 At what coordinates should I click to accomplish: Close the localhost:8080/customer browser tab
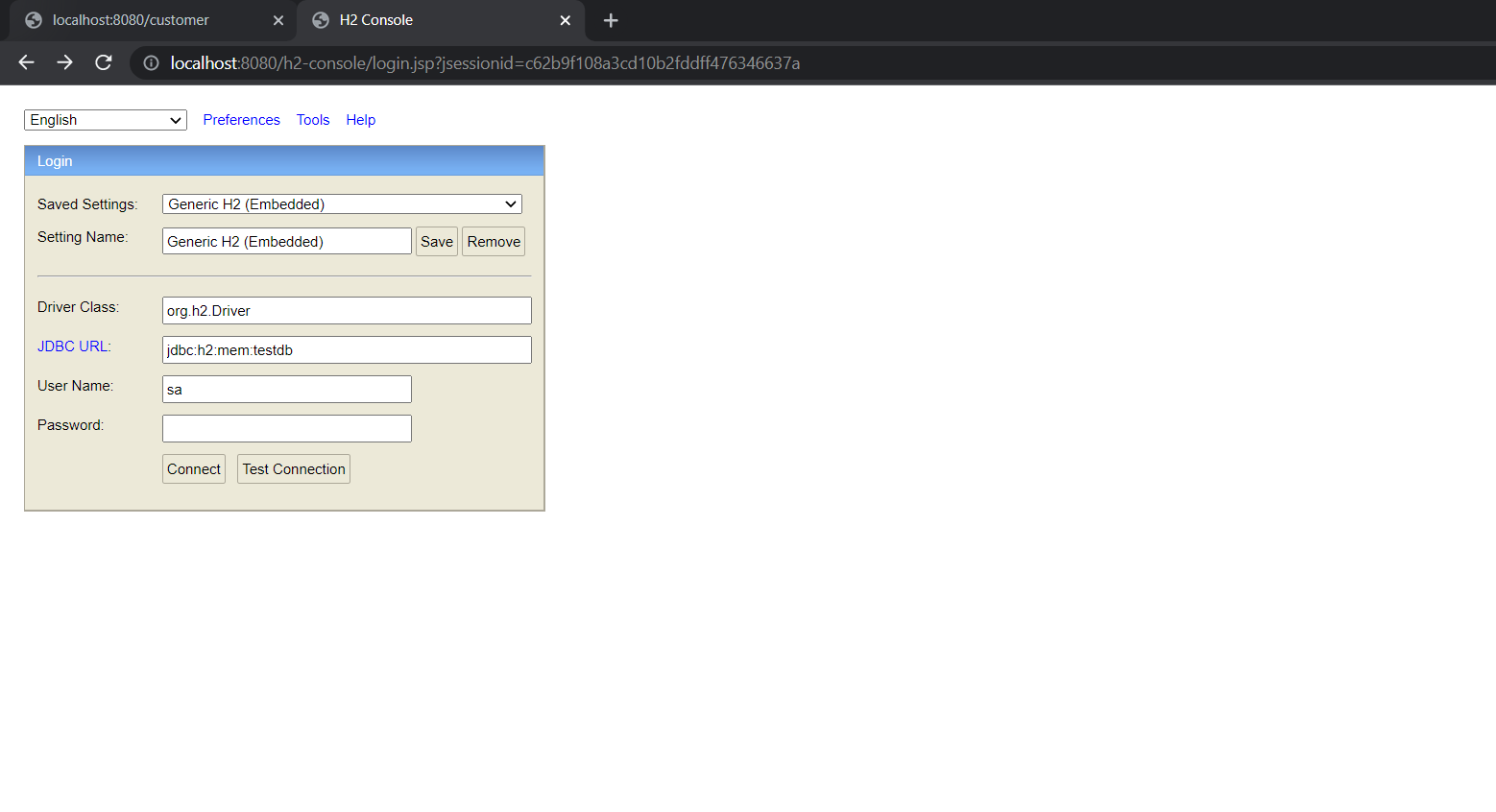pos(278,19)
